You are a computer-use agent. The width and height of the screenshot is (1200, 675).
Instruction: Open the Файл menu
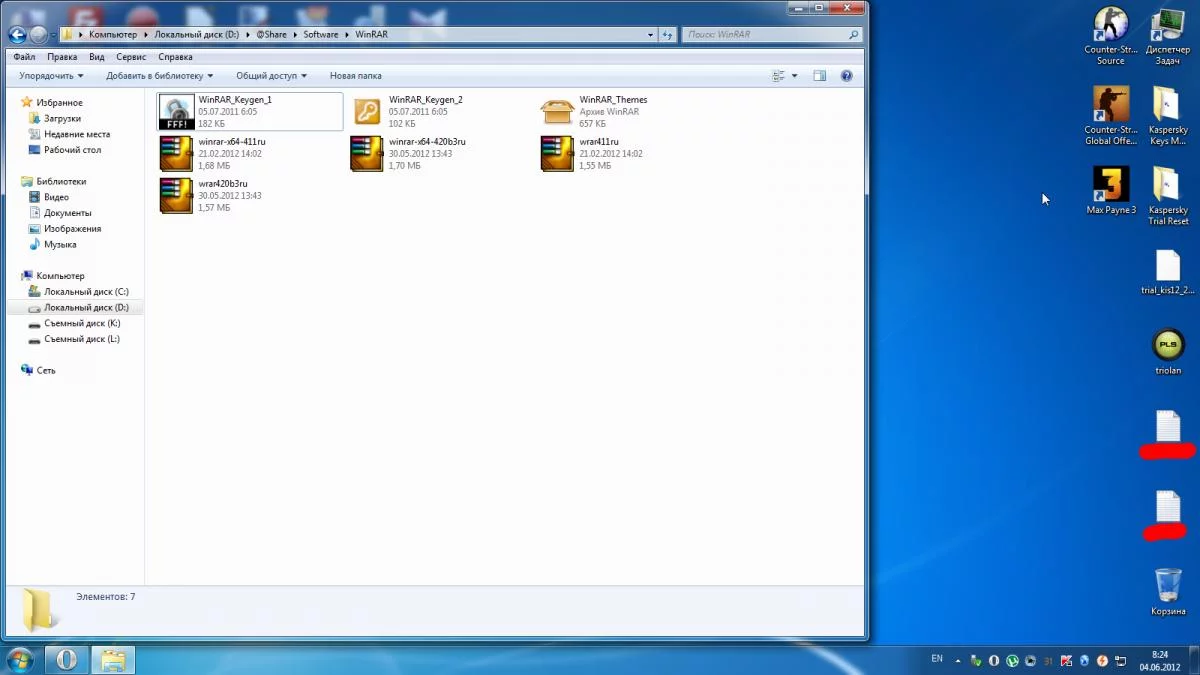[24, 57]
